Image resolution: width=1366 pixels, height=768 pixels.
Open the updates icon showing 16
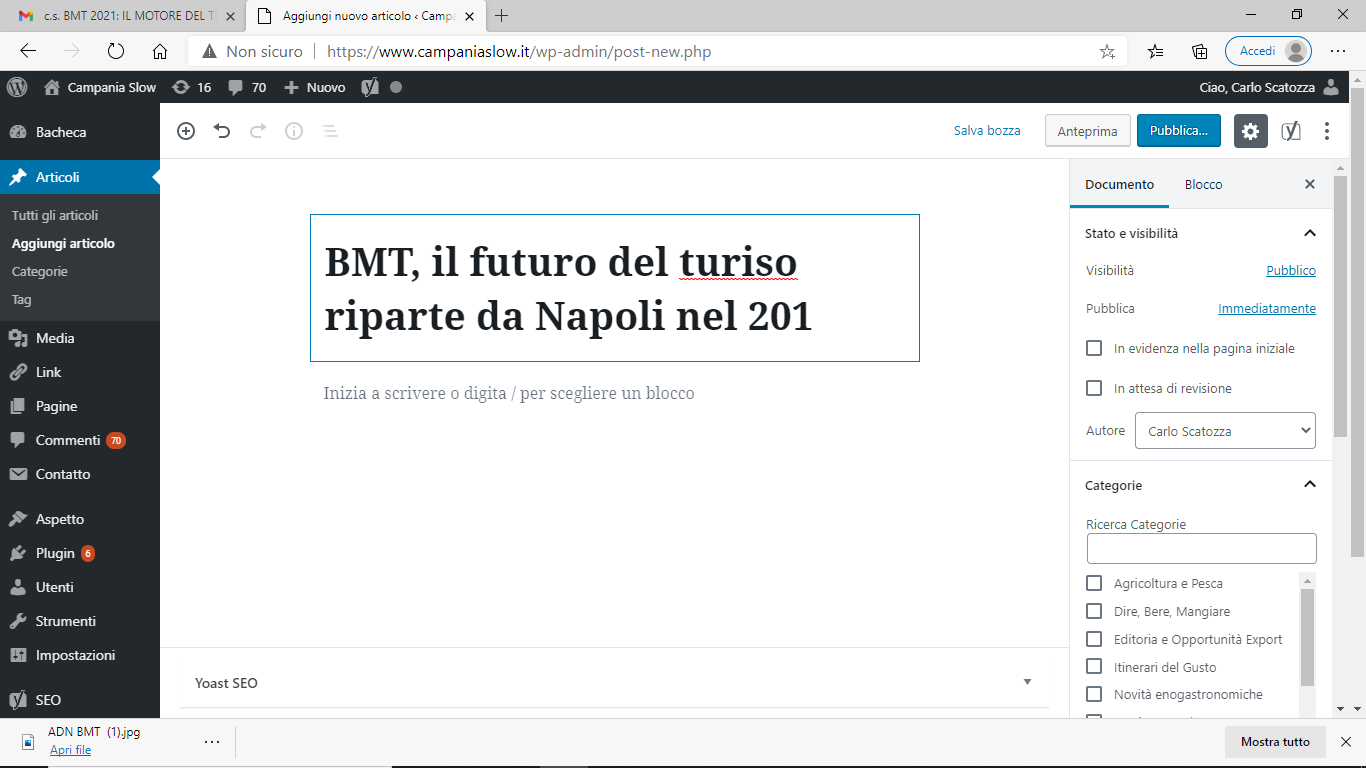coord(192,87)
